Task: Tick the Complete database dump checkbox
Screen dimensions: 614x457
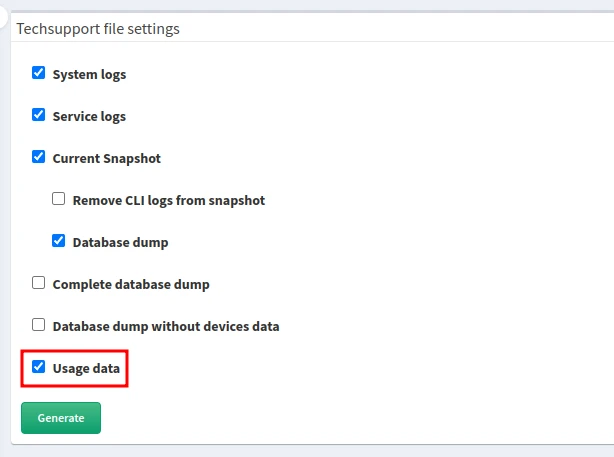Action: pos(39,283)
